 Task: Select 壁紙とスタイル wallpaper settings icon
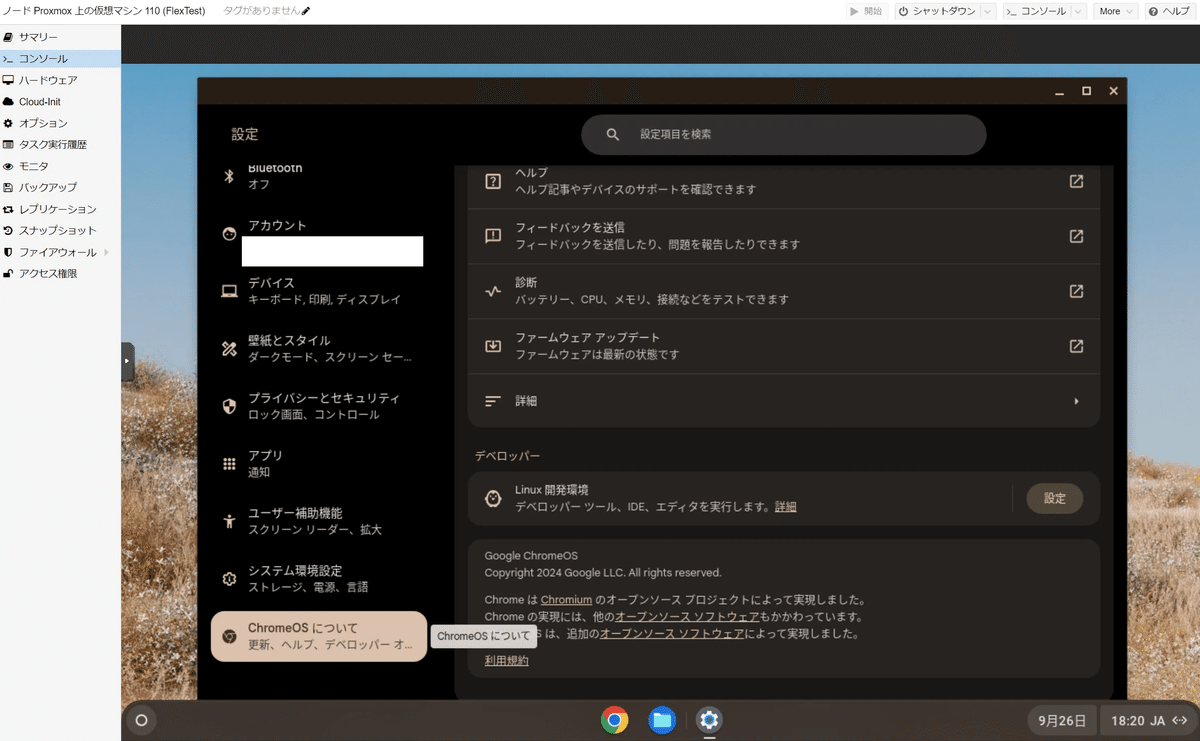229,348
